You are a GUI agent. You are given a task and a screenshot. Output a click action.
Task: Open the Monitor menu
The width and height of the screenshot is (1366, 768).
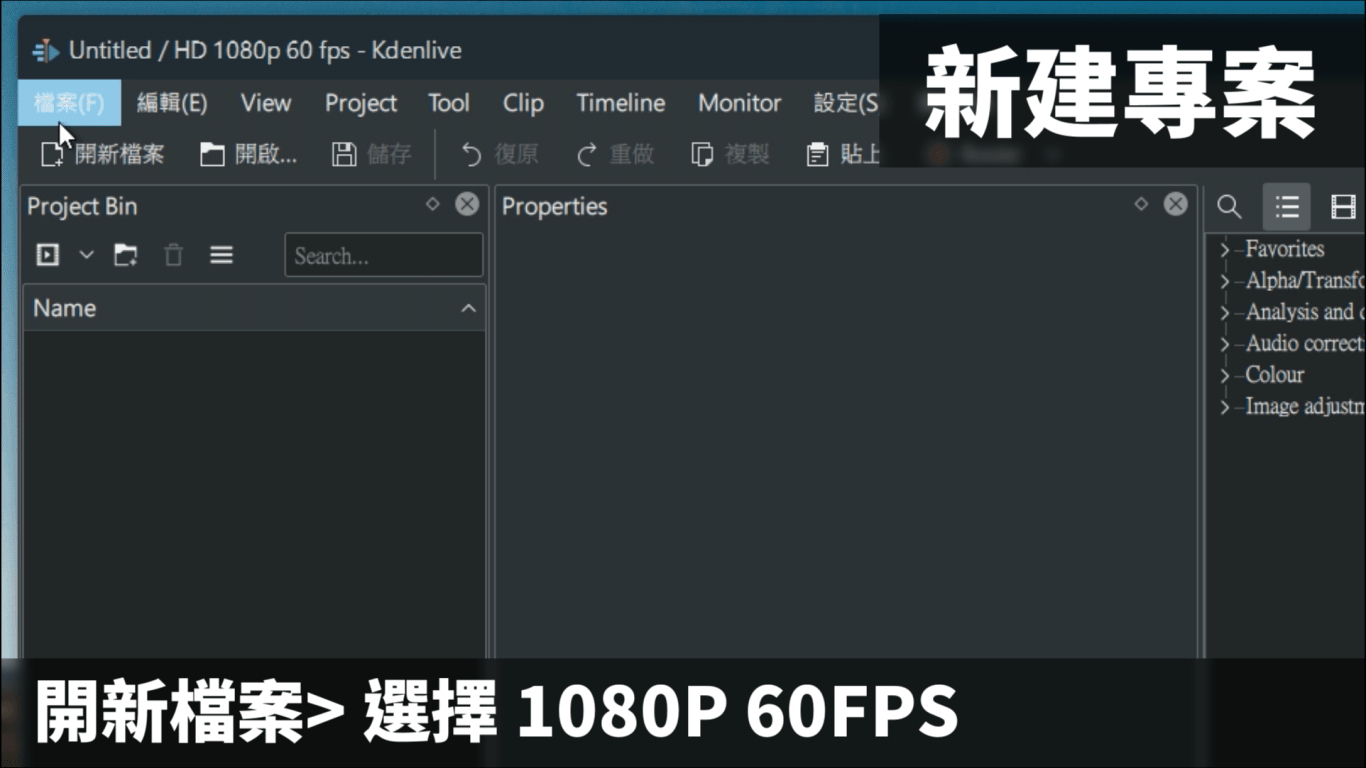[740, 103]
